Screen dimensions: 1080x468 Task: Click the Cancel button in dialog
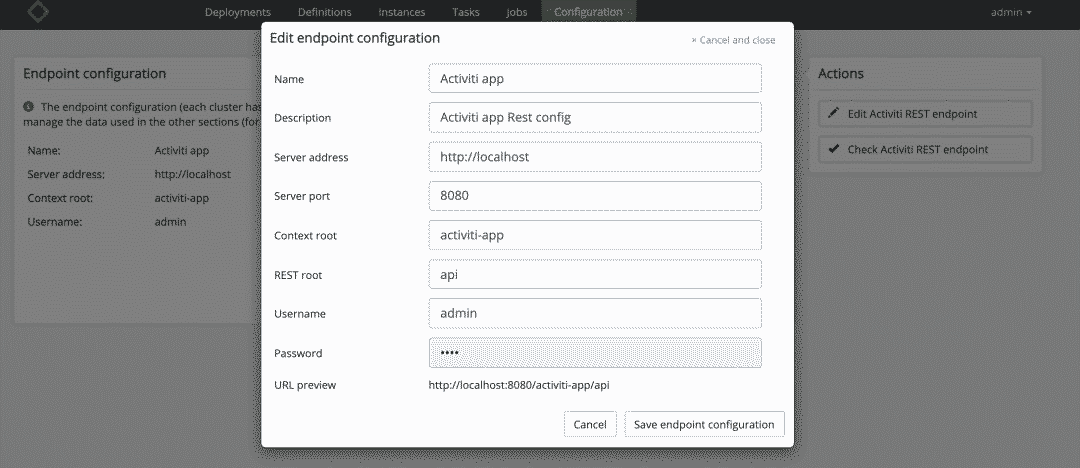tap(590, 424)
